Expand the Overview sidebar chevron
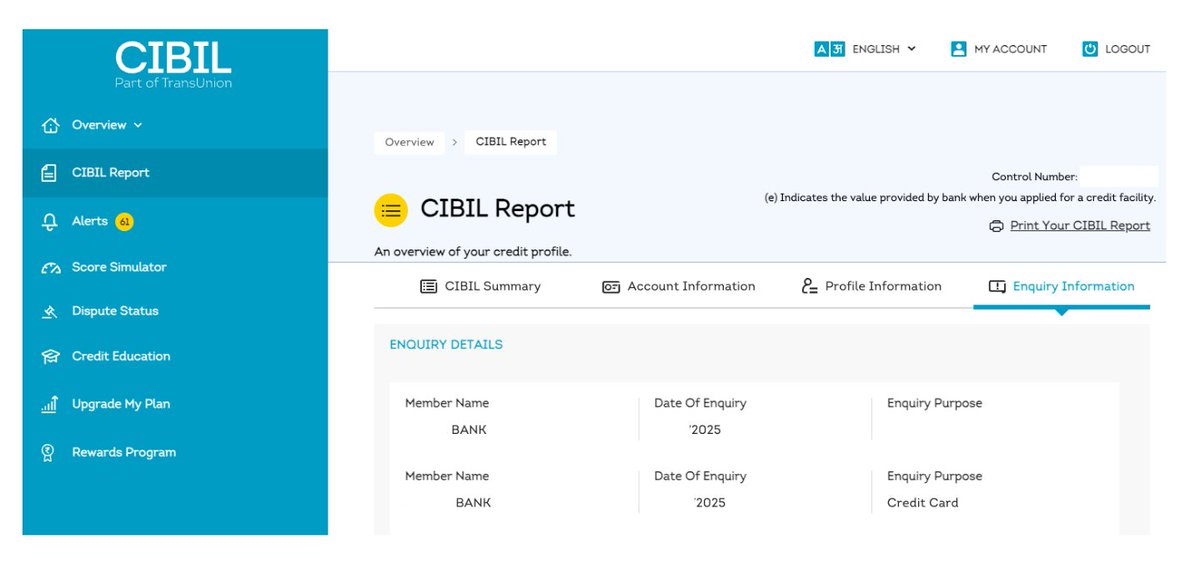 tap(138, 125)
